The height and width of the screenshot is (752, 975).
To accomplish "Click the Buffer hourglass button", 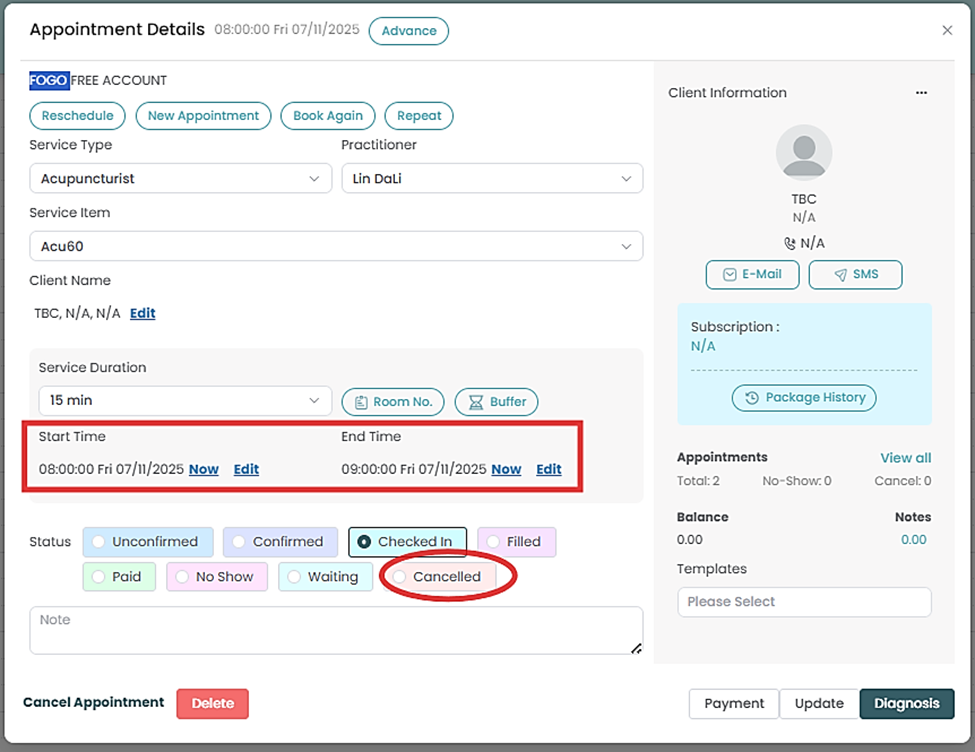I will [x=497, y=401].
